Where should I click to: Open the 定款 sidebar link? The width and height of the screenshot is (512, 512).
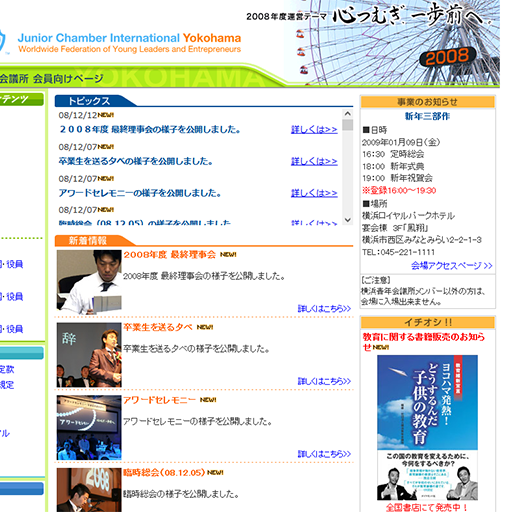(x=7, y=369)
